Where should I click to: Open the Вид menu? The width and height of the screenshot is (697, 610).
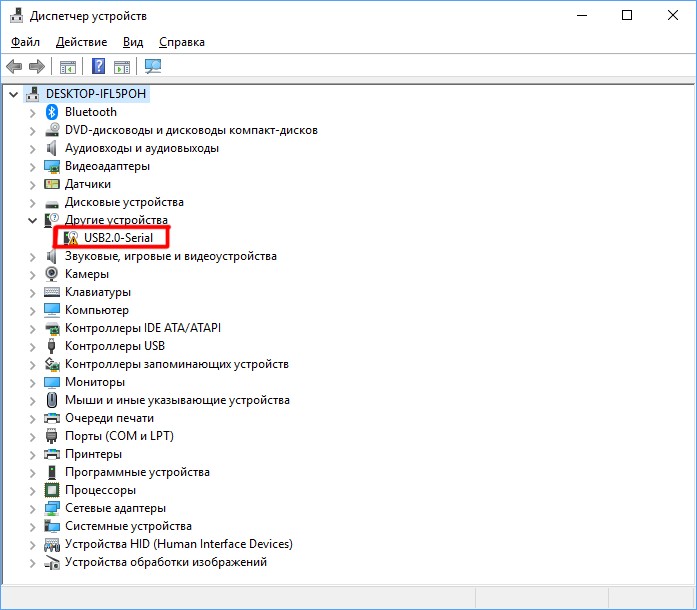133,42
